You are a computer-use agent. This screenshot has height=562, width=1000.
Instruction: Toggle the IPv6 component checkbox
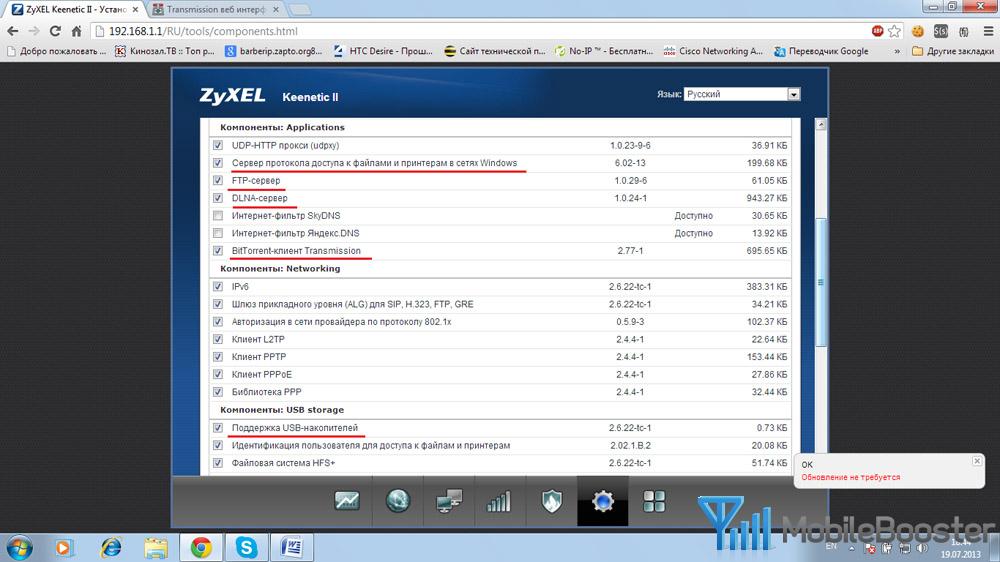[x=218, y=287]
